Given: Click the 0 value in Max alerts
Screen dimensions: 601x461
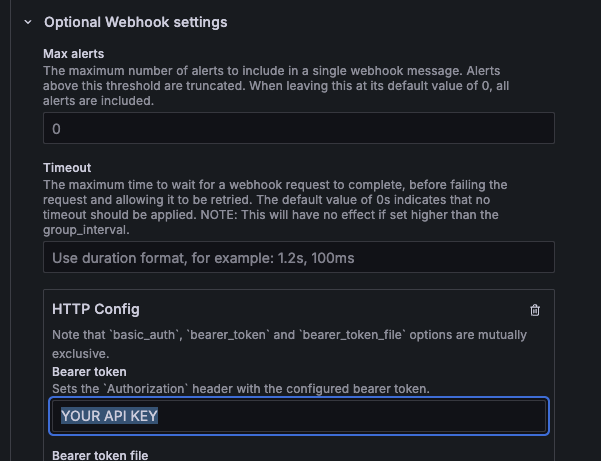Looking at the screenshot, I should coord(56,129).
